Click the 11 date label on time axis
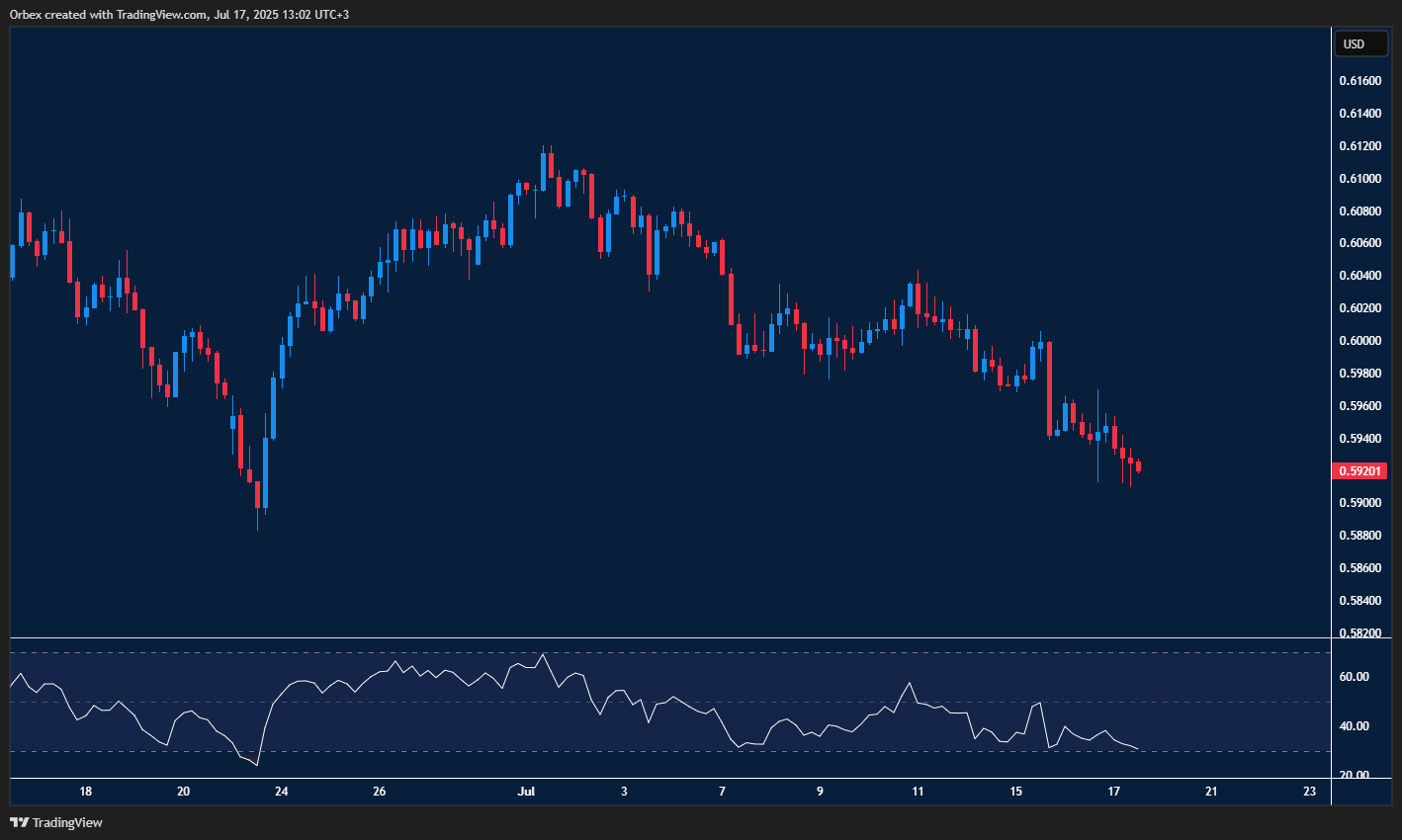Image resolution: width=1402 pixels, height=840 pixels. tap(918, 792)
